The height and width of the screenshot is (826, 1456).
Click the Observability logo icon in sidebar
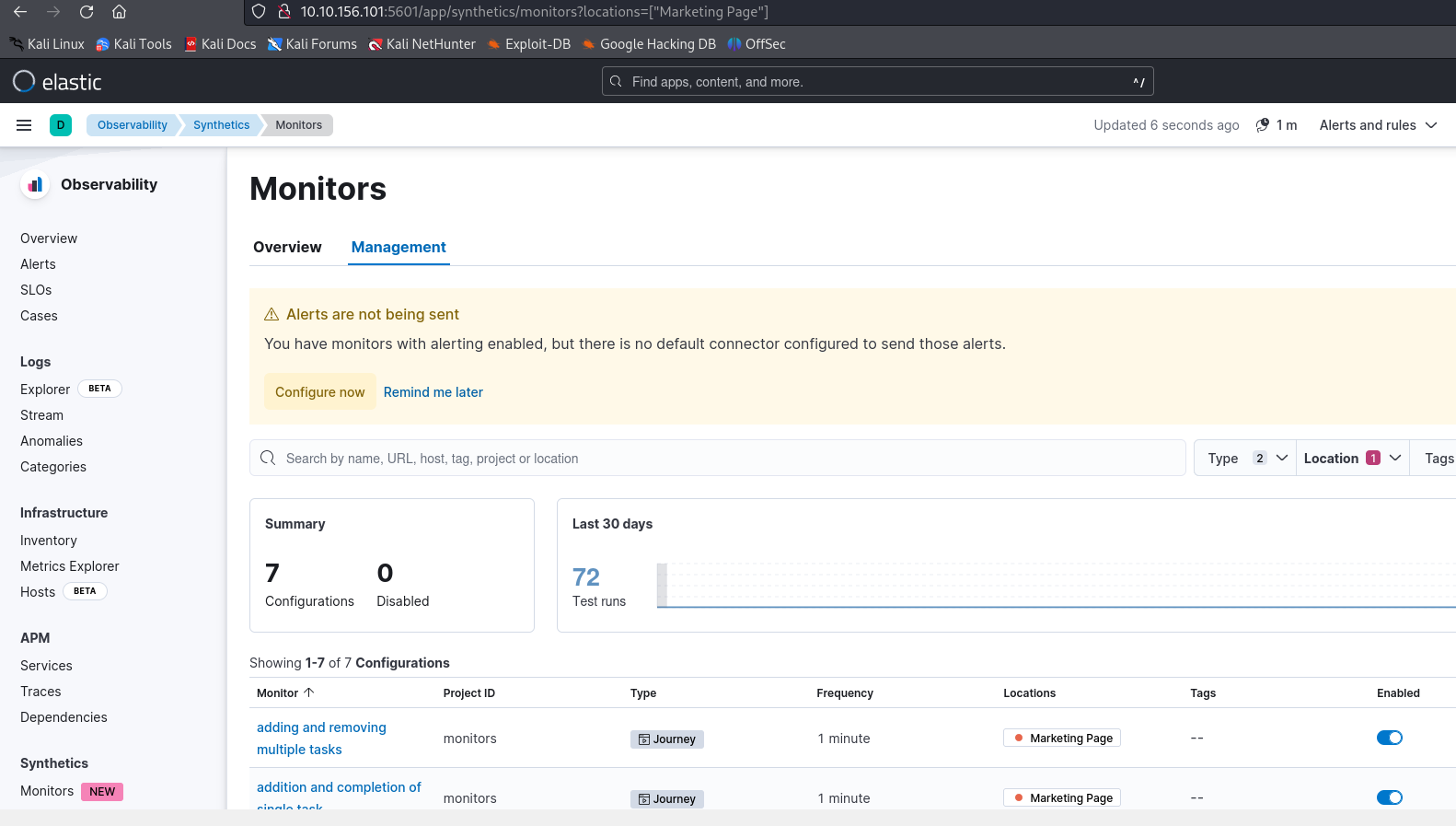coord(35,185)
